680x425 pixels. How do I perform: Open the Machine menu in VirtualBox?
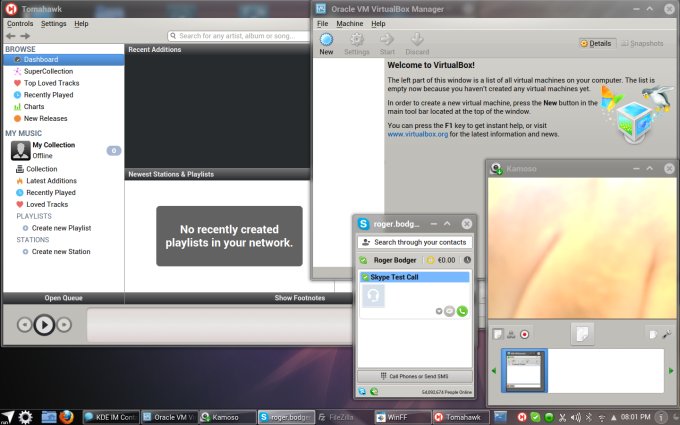click(x=350, y=23)
